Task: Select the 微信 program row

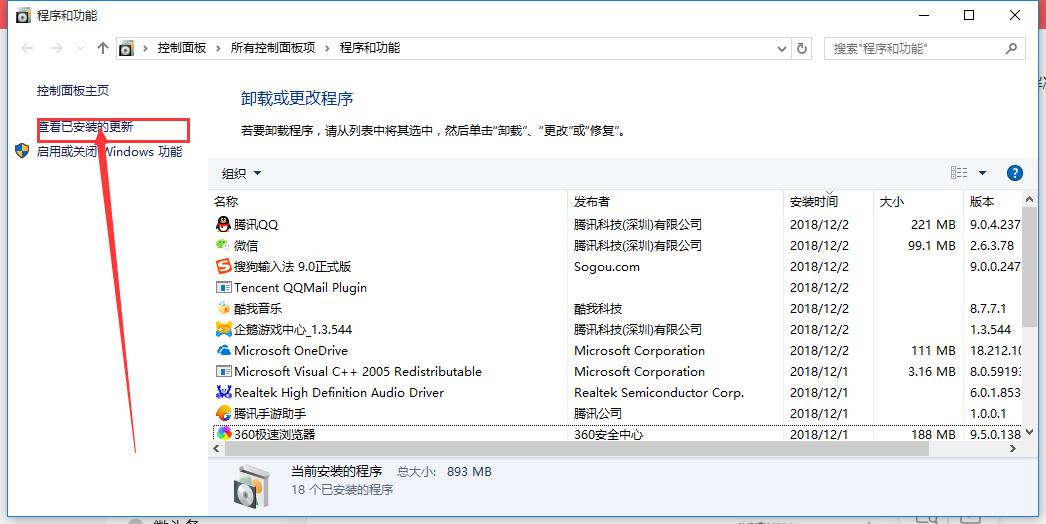Action: tap(617, 246)
